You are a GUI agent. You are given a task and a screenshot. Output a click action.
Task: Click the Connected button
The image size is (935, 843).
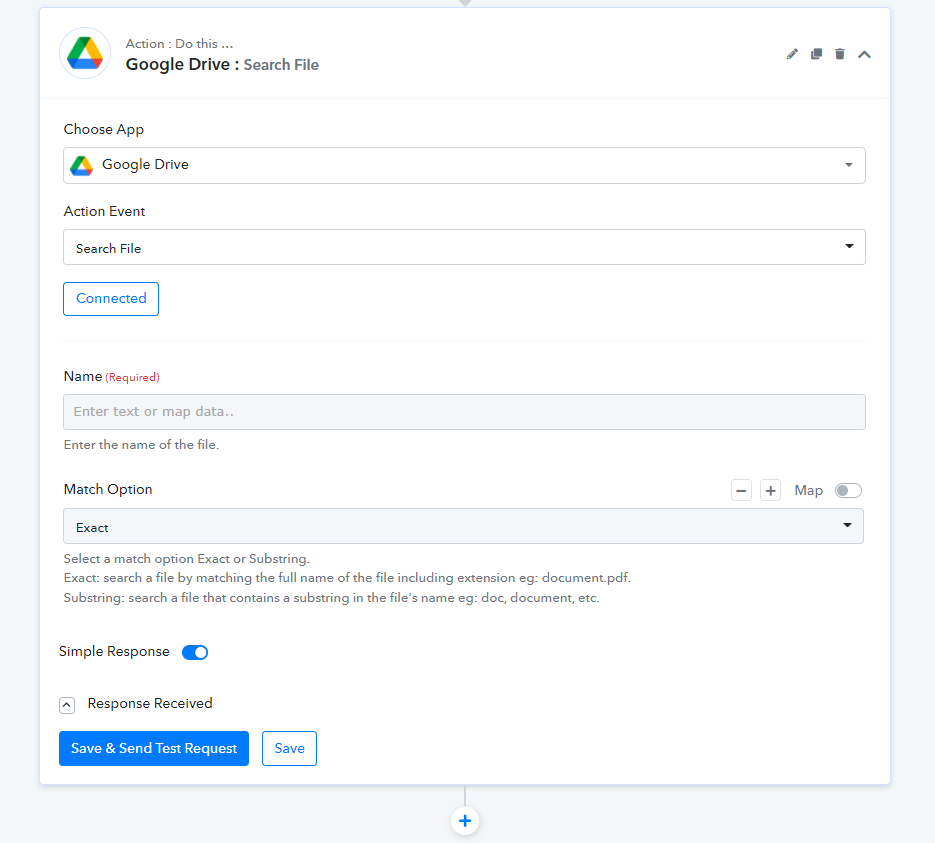(111, 299)
